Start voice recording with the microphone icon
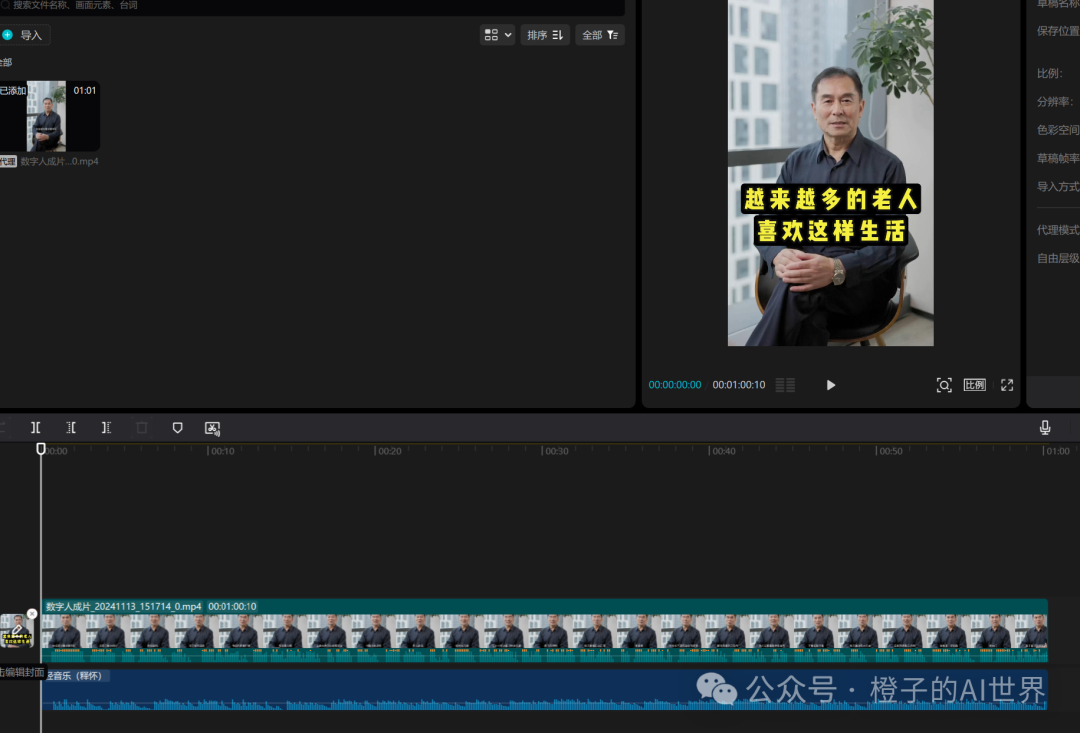Viewport: 1080px width, 733px height. click(x=1045, y=427)
